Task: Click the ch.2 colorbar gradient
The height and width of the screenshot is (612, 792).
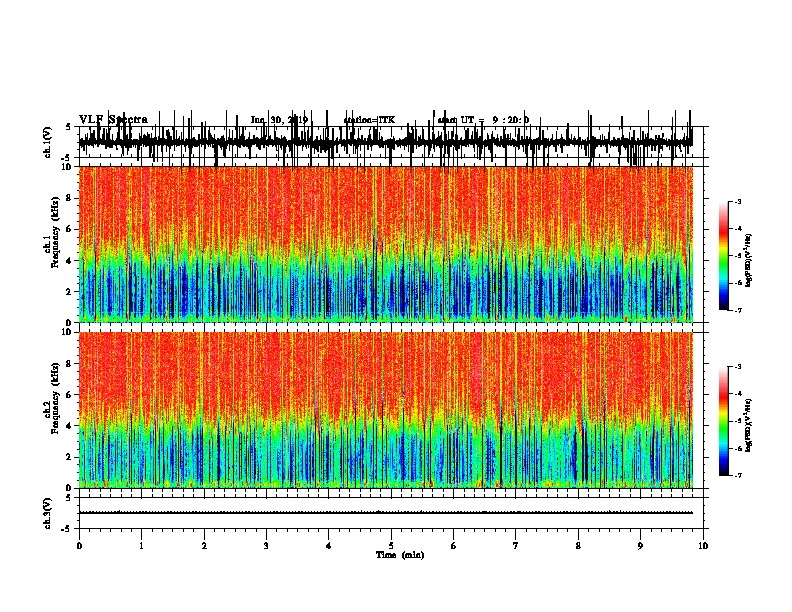Action: tap(724, 421)
